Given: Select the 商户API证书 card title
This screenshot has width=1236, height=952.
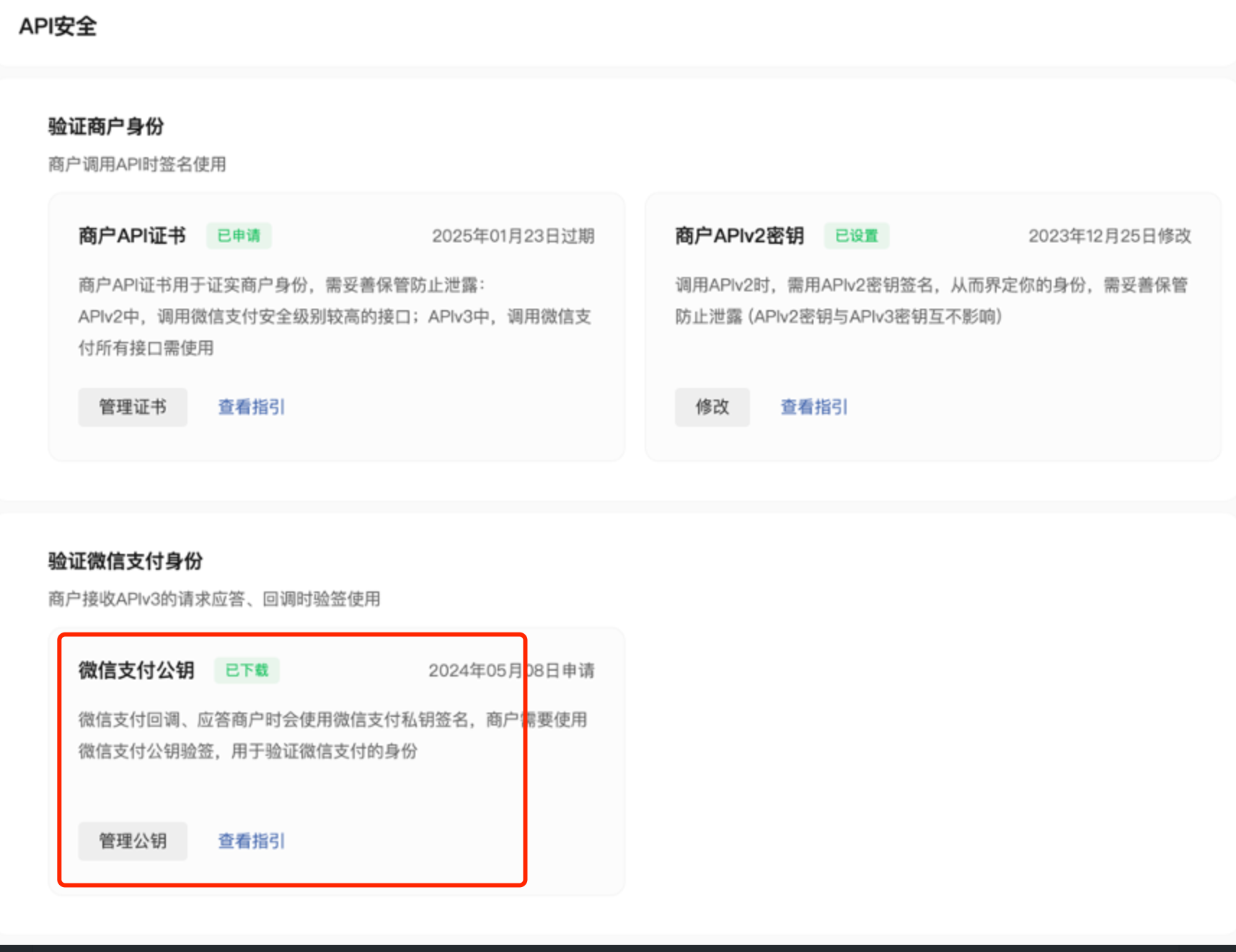Looking at the screenshot, I should pyautogui.click(x=132, y=236).
